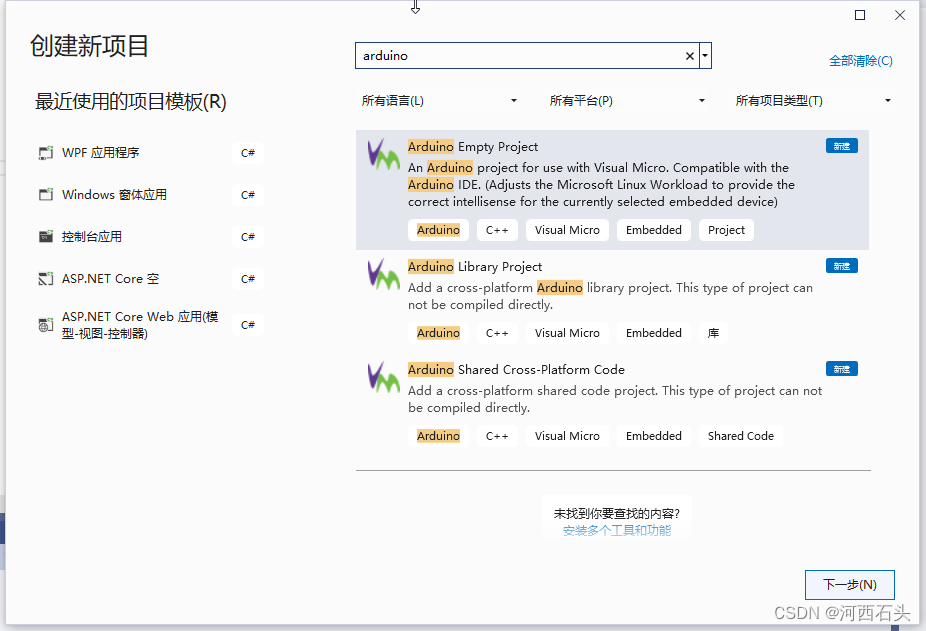
Task: Click the 新建 badge on Arduino Library Project
Action: click(x=842, y=266)
